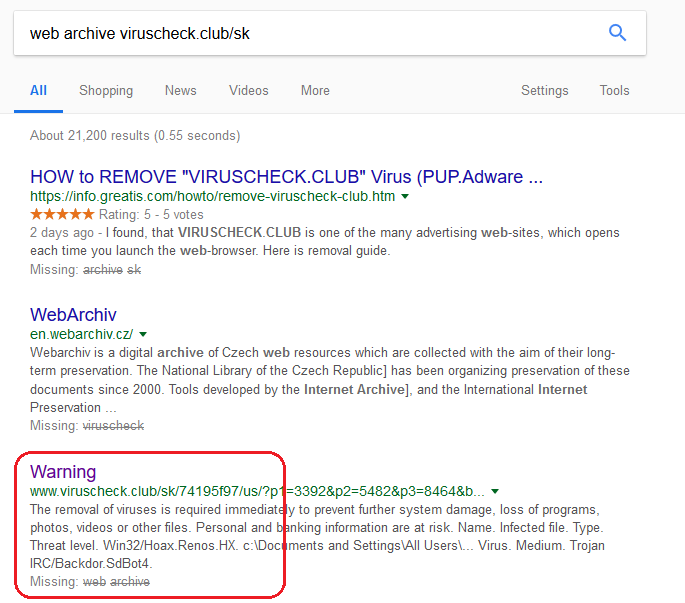The image size is (685, 603).
Task: Click the info.greatis.com green URL text
Action: coord(212,196)
